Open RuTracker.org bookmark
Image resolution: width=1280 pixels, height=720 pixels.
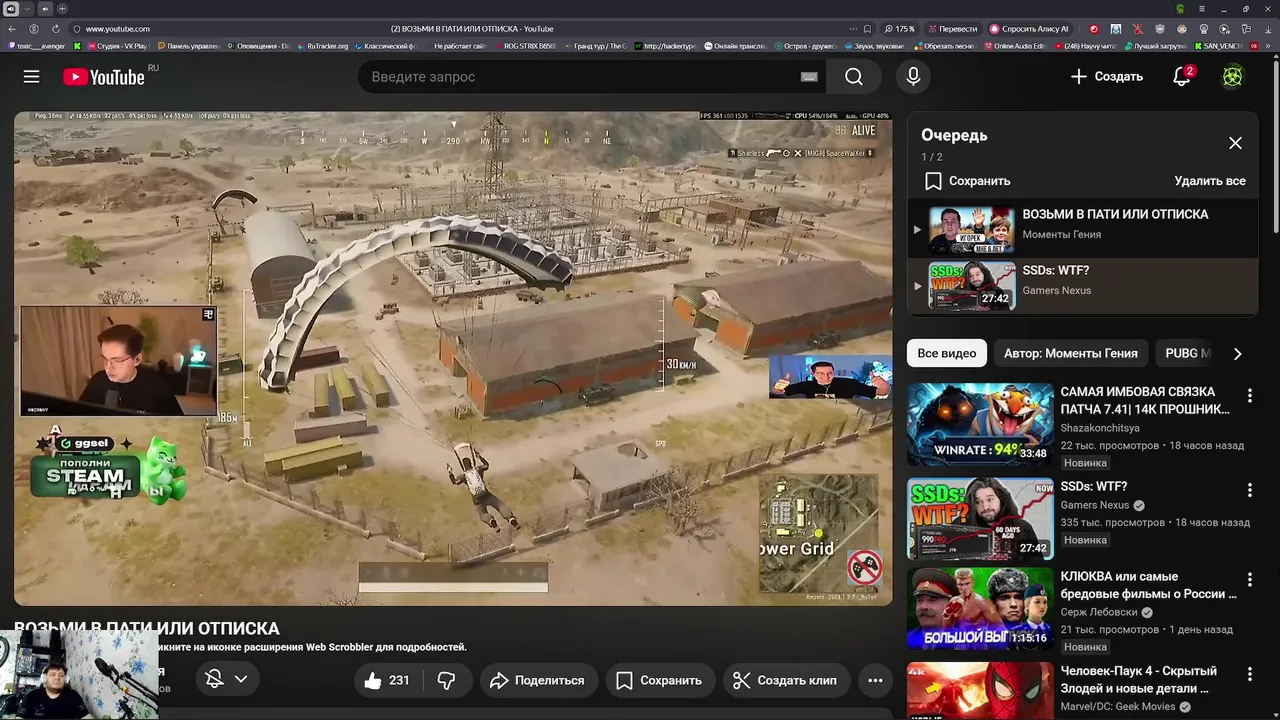[x=322, y=46]
